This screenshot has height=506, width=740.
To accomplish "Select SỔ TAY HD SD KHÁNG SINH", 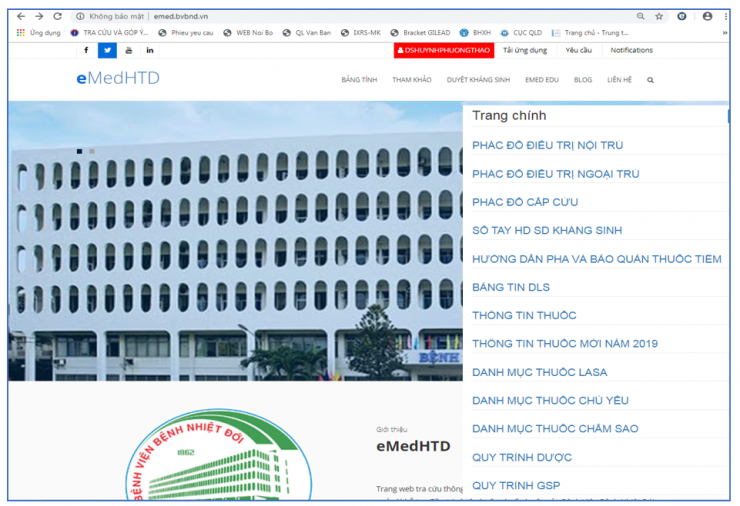I will point(547,231).
